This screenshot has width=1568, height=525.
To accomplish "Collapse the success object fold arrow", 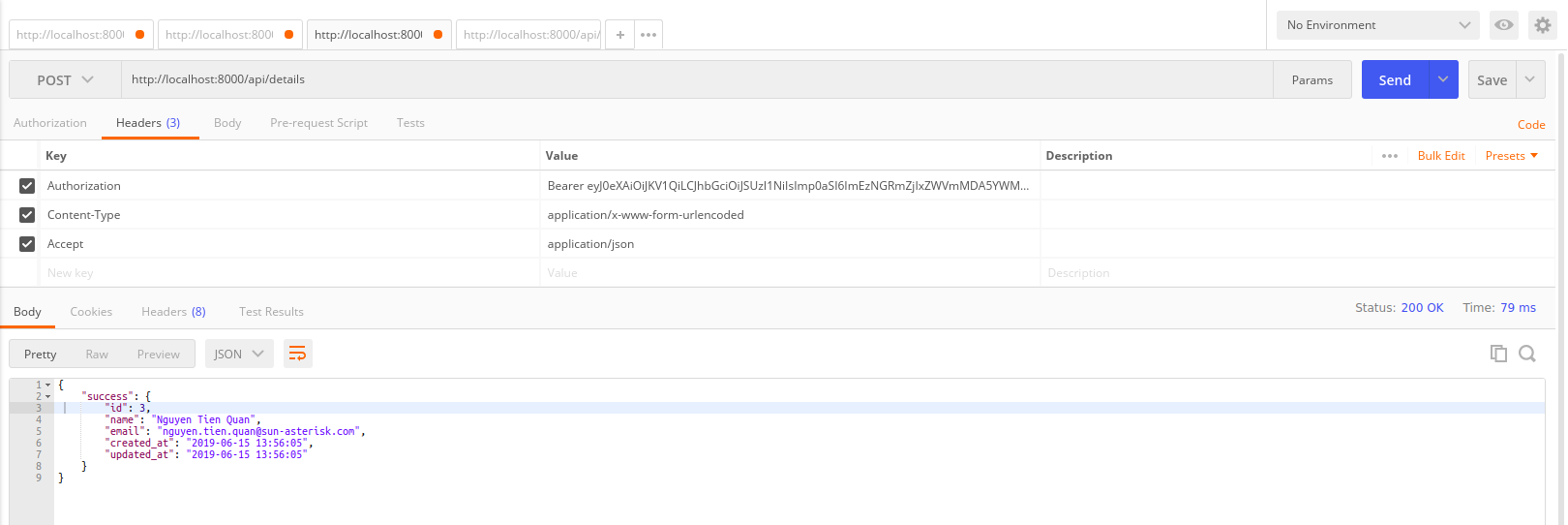I will 47,396.
